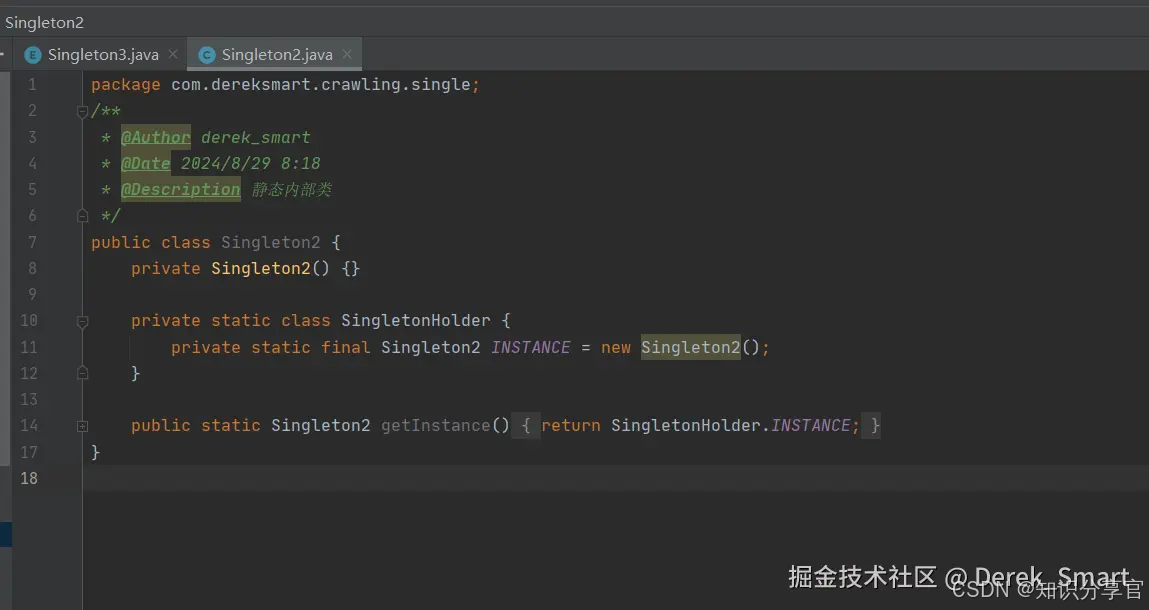Viewport: 1149px width, 610px height.
Task: Click line number 14 in the gutter
Action: tap(29, 425)
